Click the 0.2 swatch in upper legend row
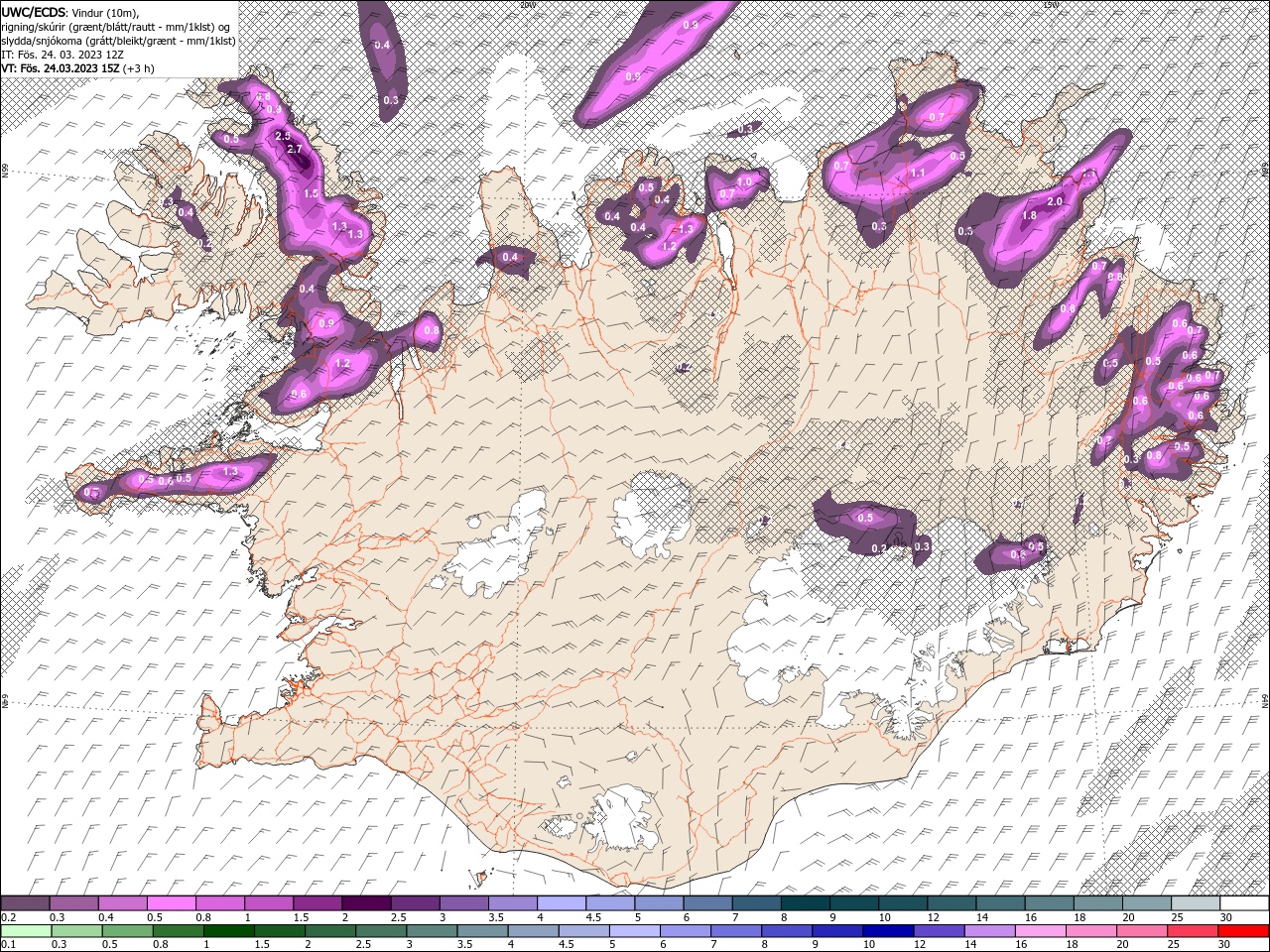 click(26, 903)
